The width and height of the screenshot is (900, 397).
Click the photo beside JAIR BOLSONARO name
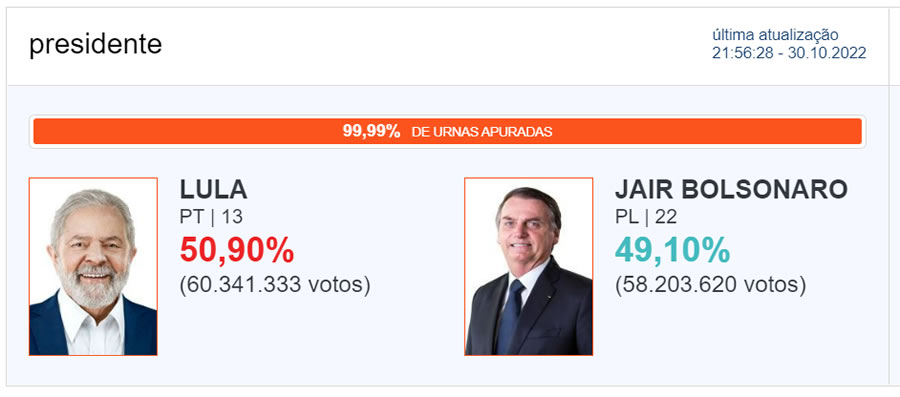tap(529, 267)
